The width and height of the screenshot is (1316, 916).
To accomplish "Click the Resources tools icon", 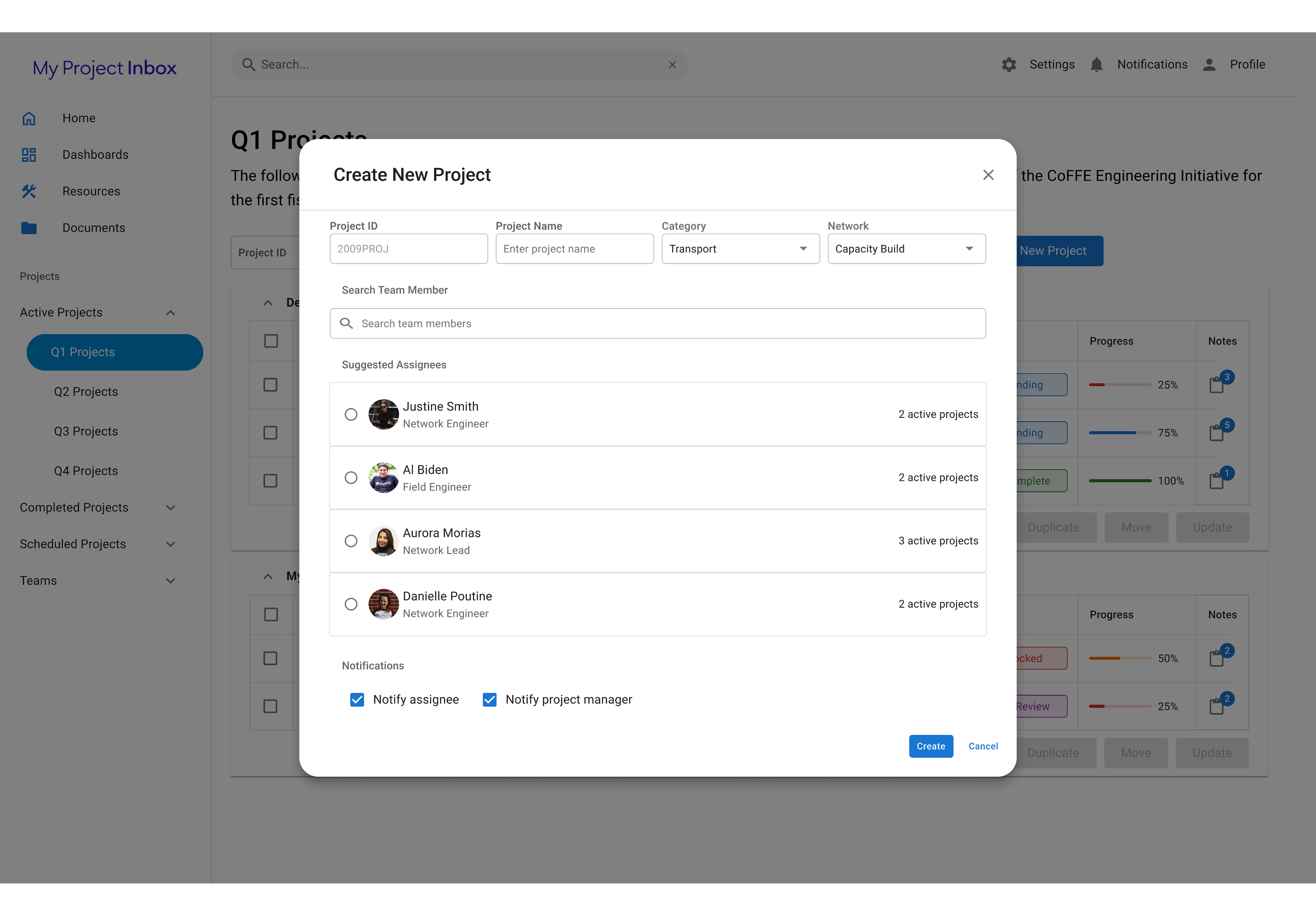I will (x=29, y=192).
